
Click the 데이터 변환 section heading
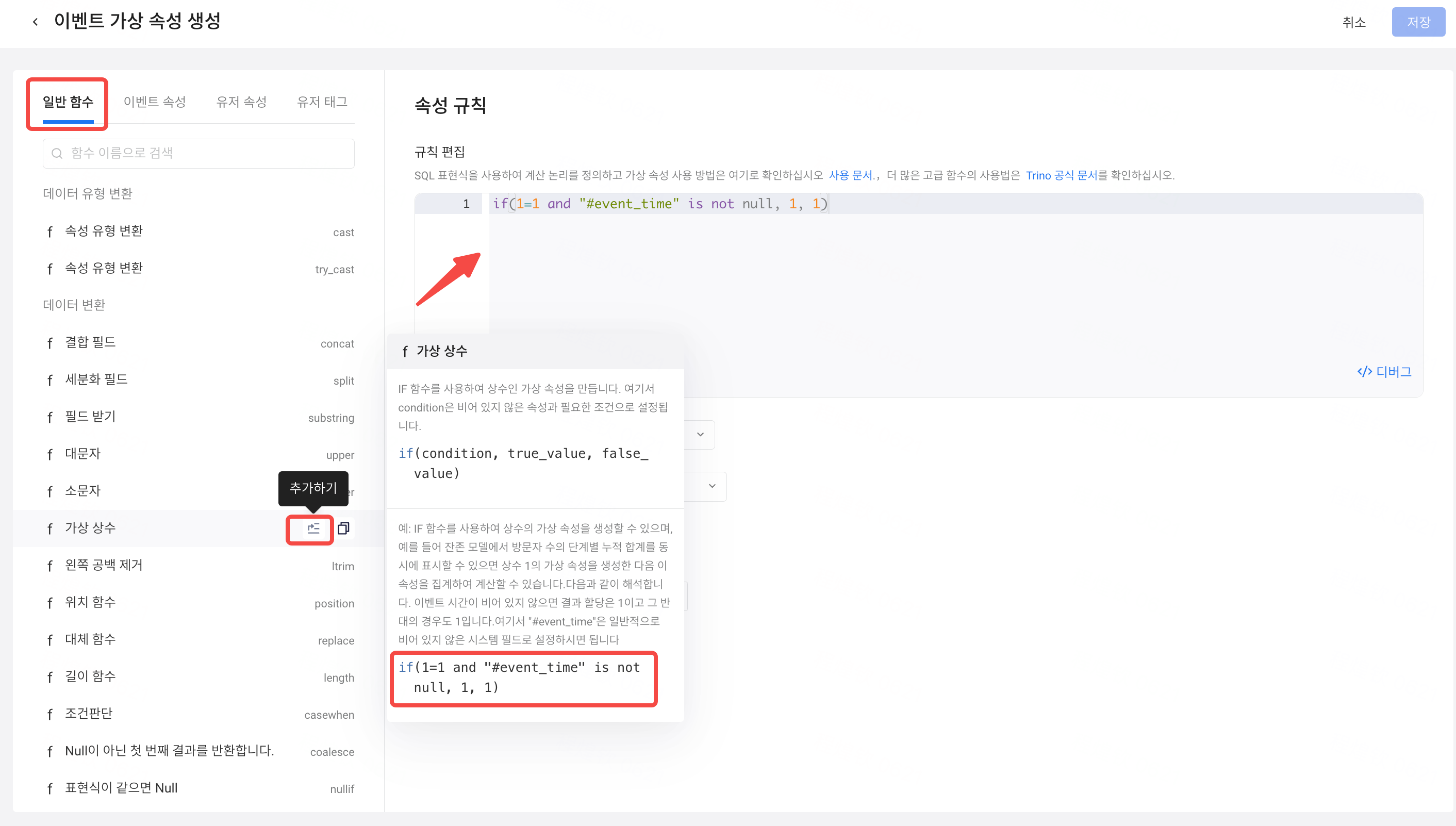[74, 305]
